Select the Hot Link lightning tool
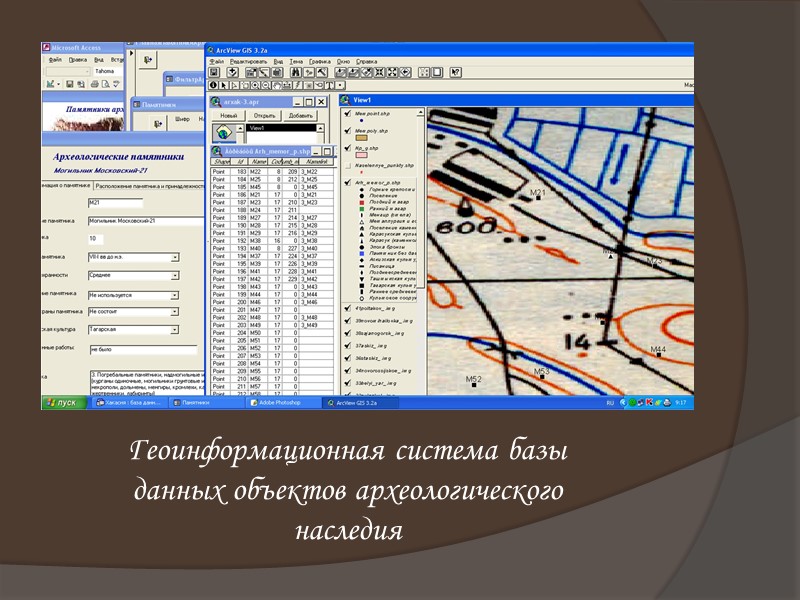 click(297, 85)
